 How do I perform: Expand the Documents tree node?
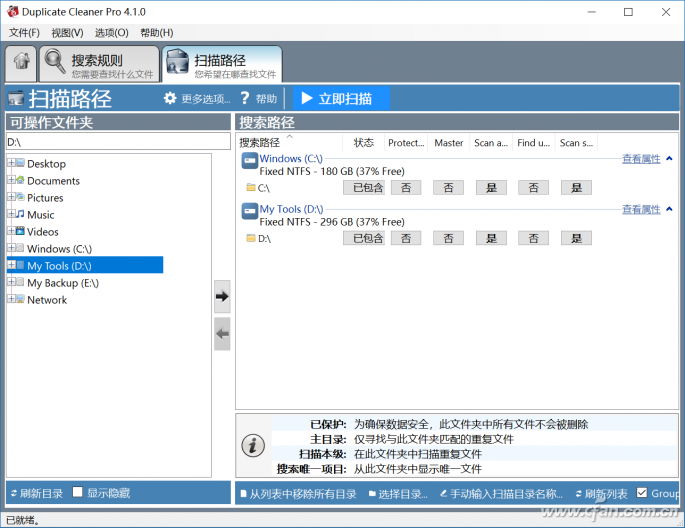(x=11, y=180)
